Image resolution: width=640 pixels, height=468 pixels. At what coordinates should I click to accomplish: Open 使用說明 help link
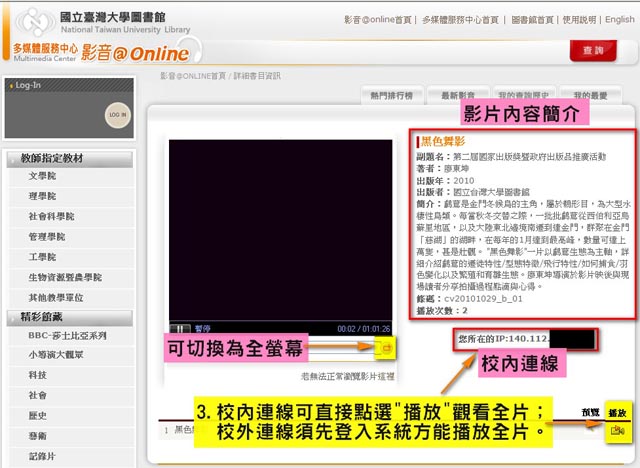pos(579,20)
